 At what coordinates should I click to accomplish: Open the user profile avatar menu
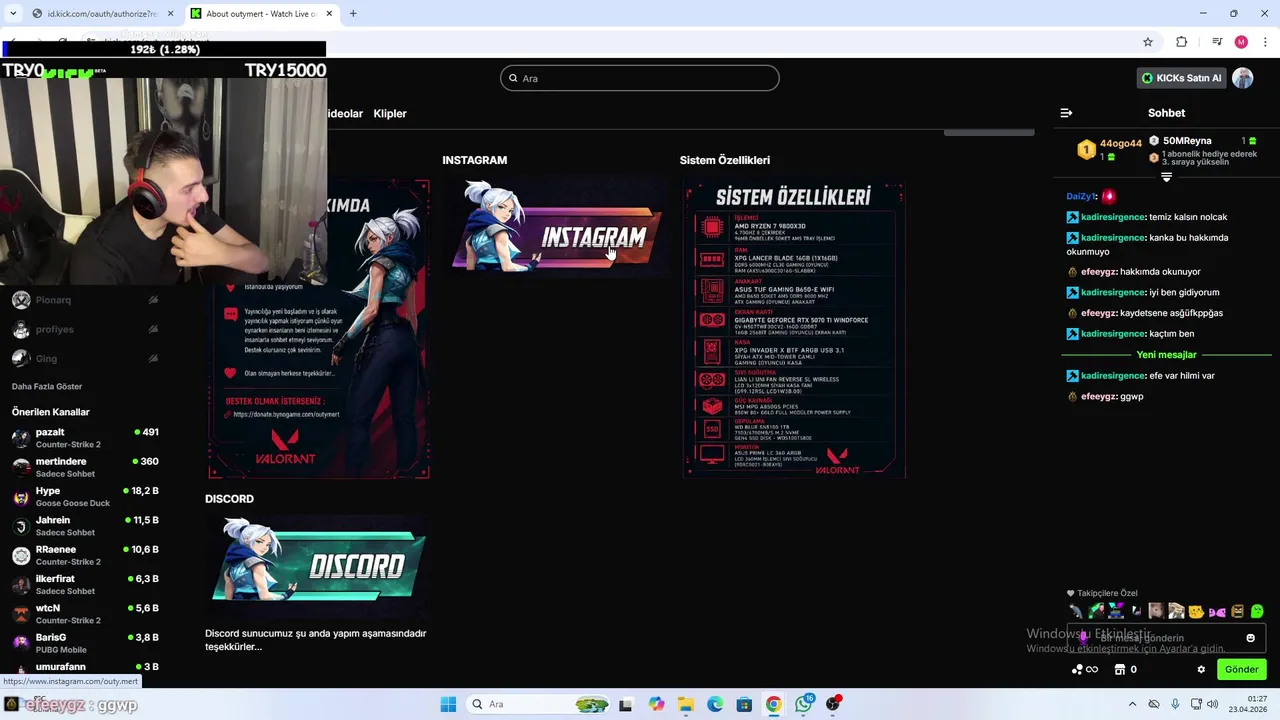click(x=1242, y=78)
